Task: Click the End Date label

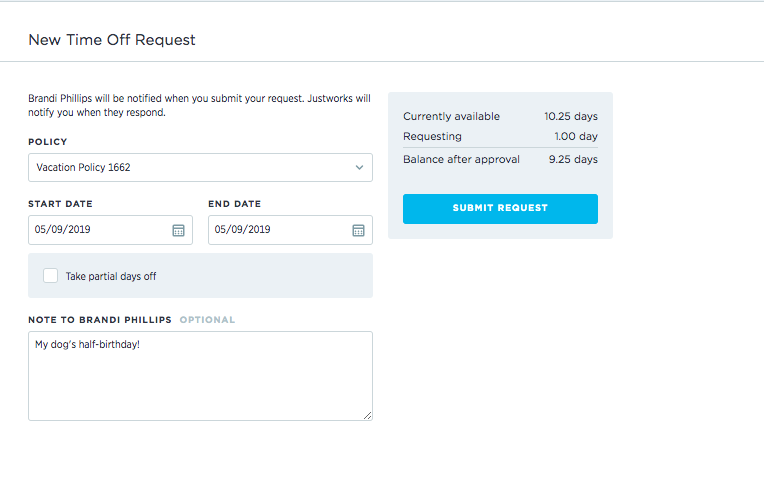Action: click(234, 204)
